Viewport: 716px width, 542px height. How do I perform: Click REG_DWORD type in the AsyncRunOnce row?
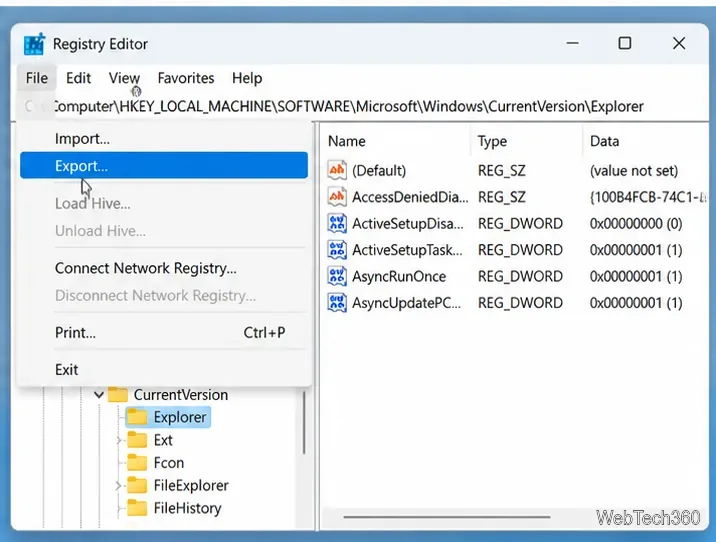pyautogui.click(x=520, y=276)
